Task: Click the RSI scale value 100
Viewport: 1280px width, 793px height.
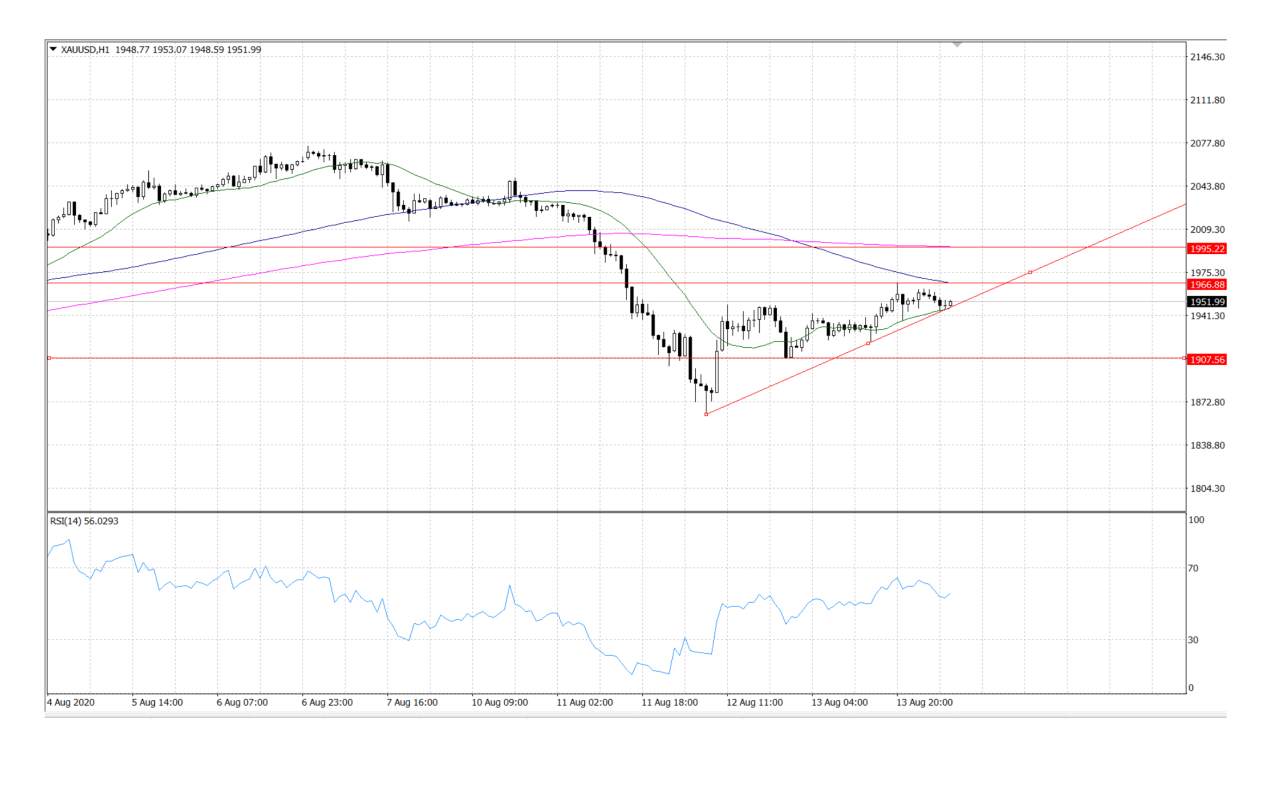Action: (x=1197, y=521)
